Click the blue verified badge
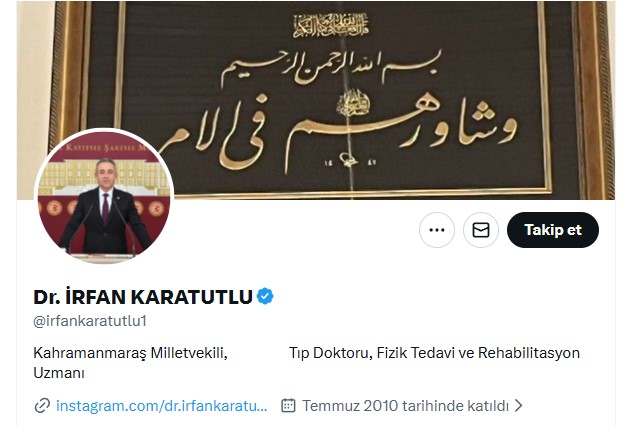Viewport: 631px width, 426px height. (x=265, y=296)
